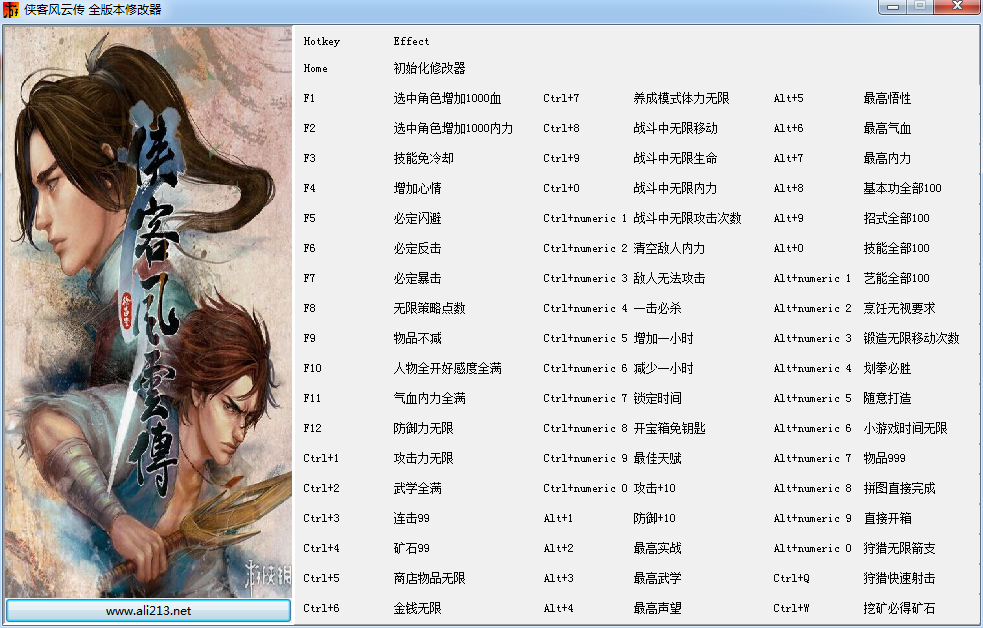The width and height of the screenshot is (983, 628).
Task: Minimize the trainer window
Action: pyautogui.click(x=892, y=7)
